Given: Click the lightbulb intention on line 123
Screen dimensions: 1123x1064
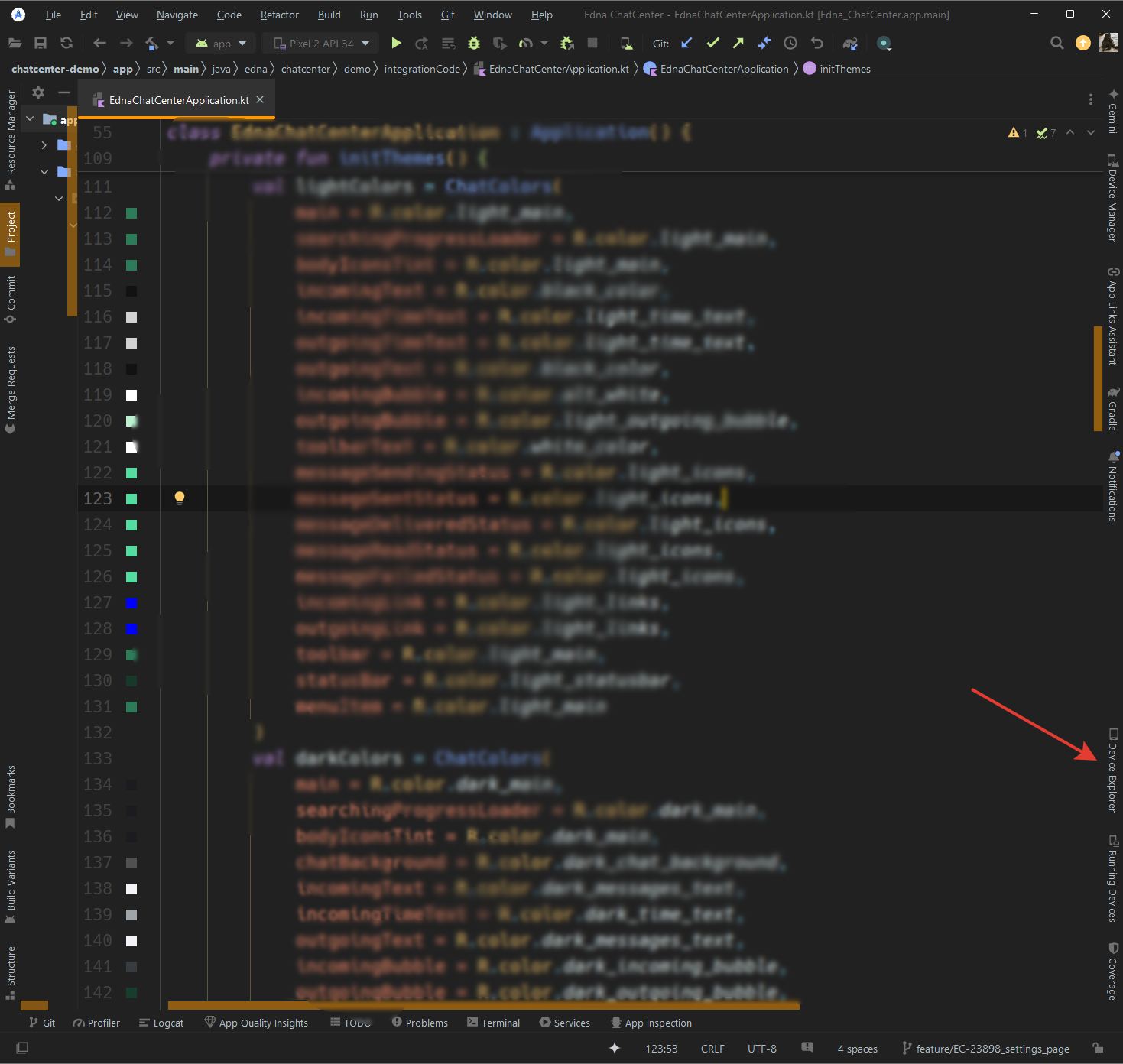Looking at the screenshot, I should pos(179,498).
